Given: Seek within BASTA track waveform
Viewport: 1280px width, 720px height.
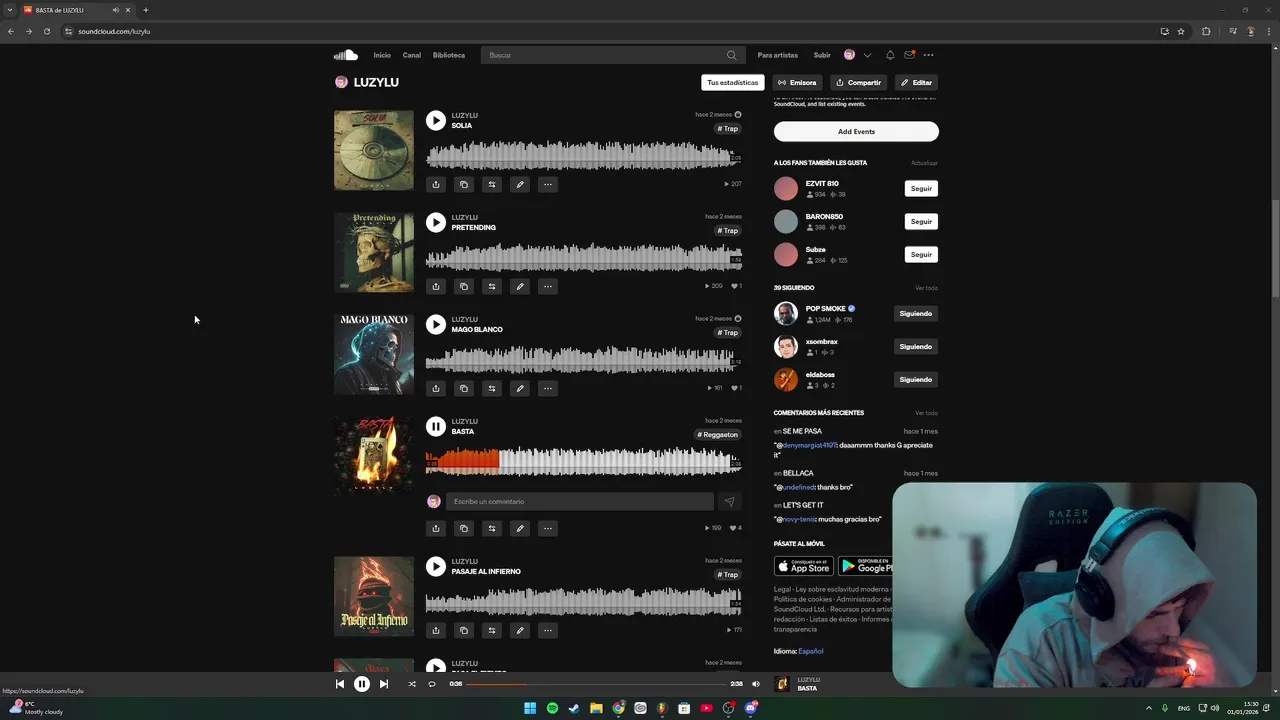Looking at the screenshot, I should [583, 461].
